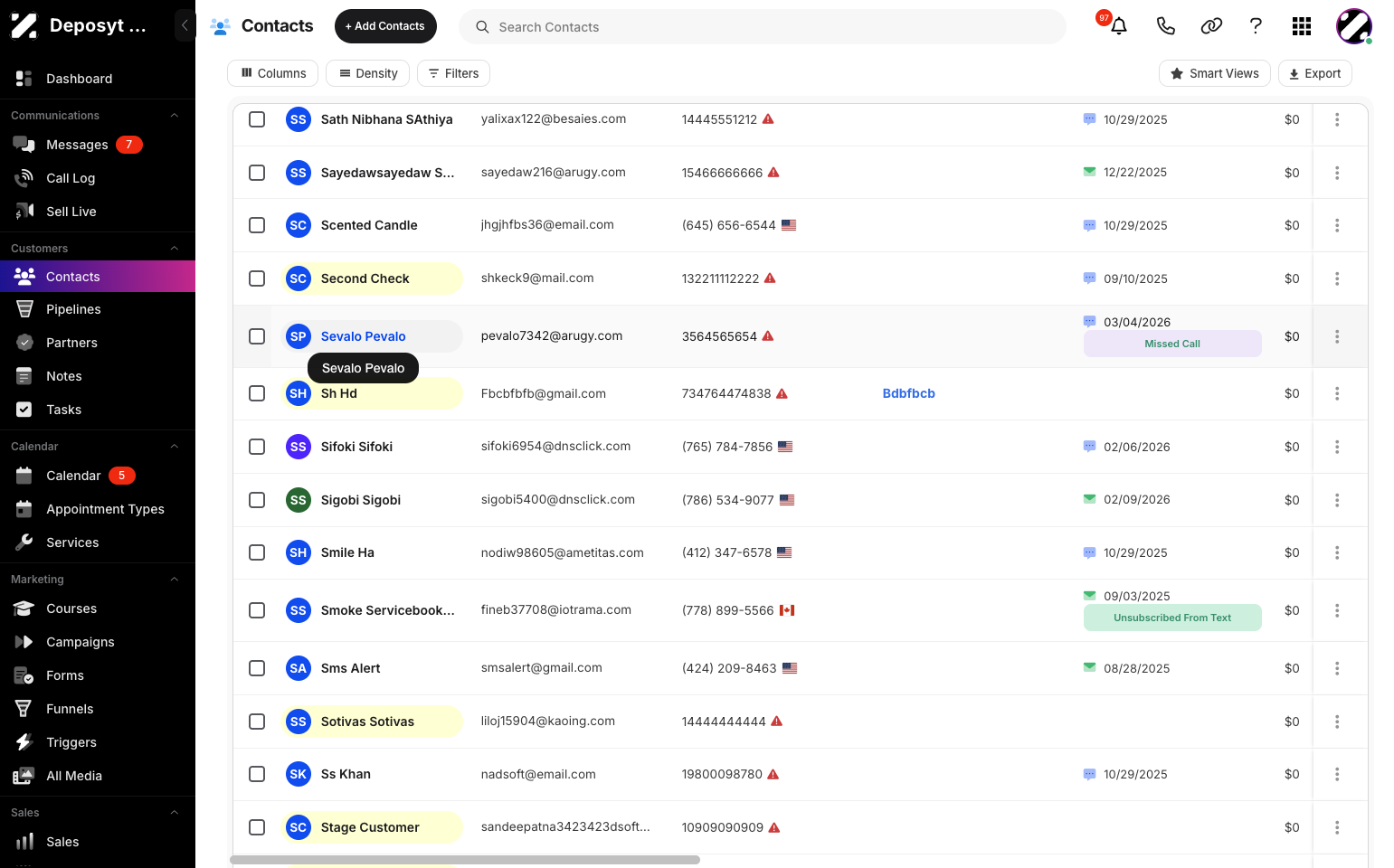This screenshot has height=868, width=1394.
Task: Tick the Smile Ha row checkbox
Action: (x=257, y=552)
